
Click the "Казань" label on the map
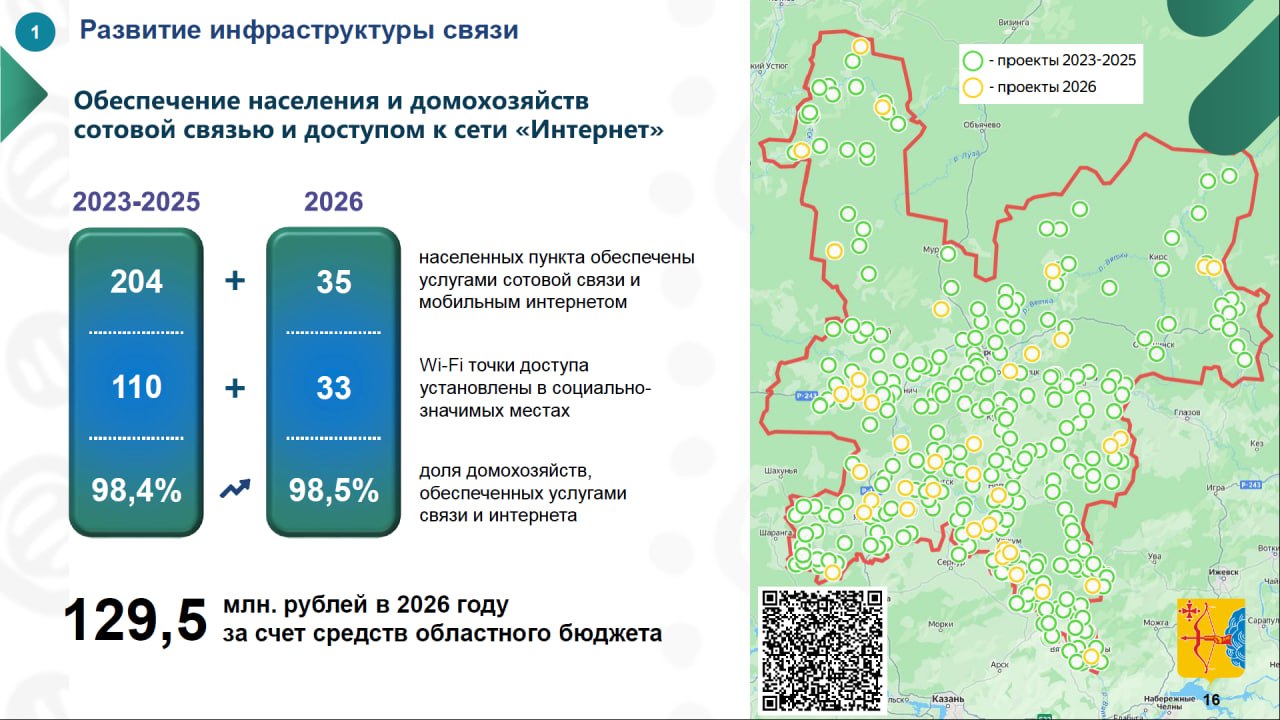[x=946, y=699]
